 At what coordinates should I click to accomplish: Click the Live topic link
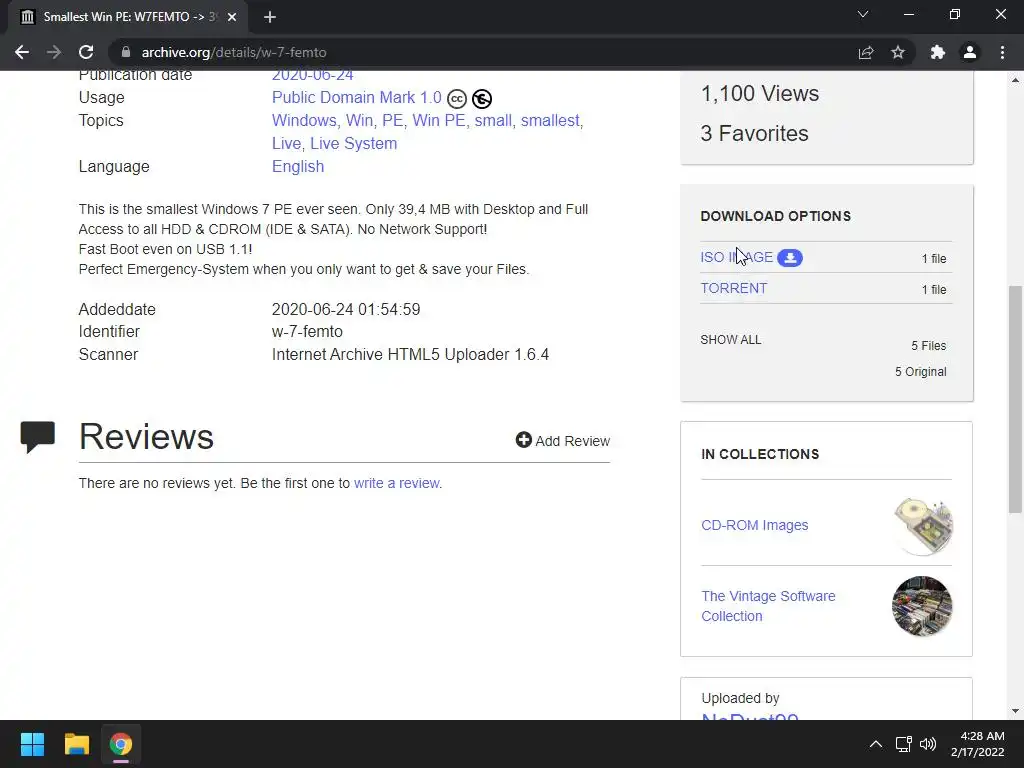[x=286, y=144]
